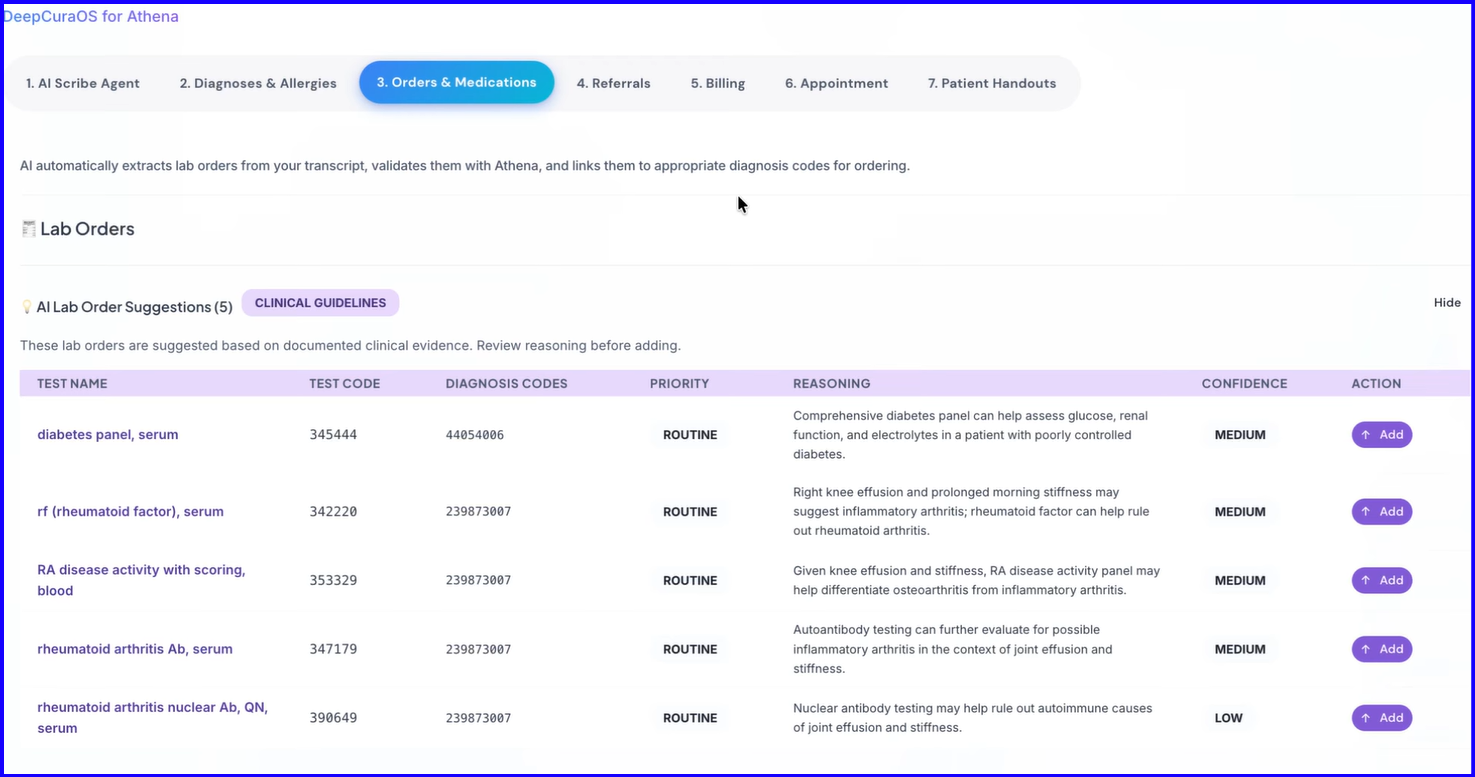Add the diabetes panel, serum order
Image resolution: width=1475 pixels, height=777 pixels.
[1381, 435]
